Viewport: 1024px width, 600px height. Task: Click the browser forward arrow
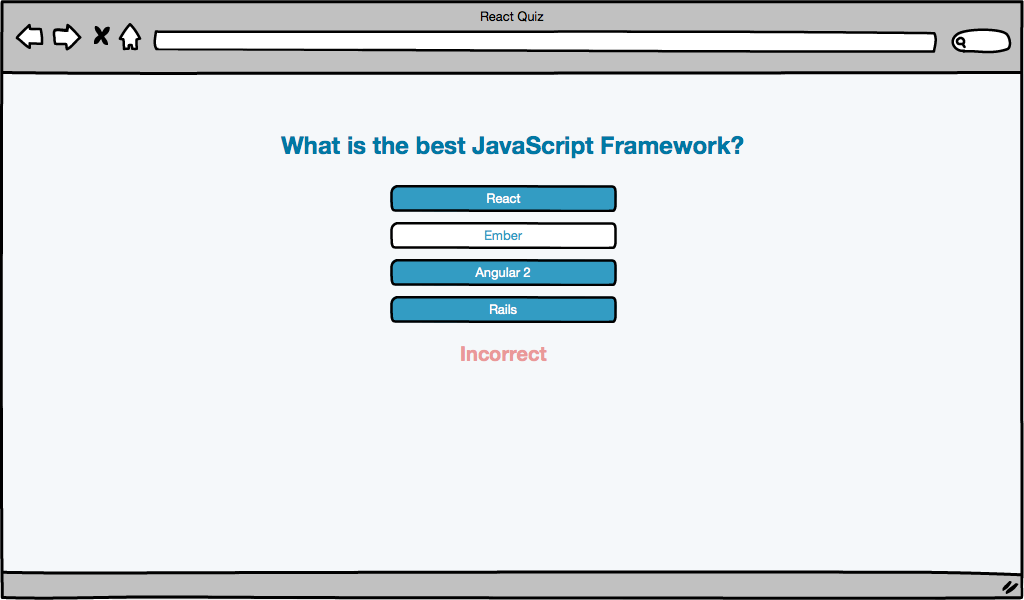[67, 37]
